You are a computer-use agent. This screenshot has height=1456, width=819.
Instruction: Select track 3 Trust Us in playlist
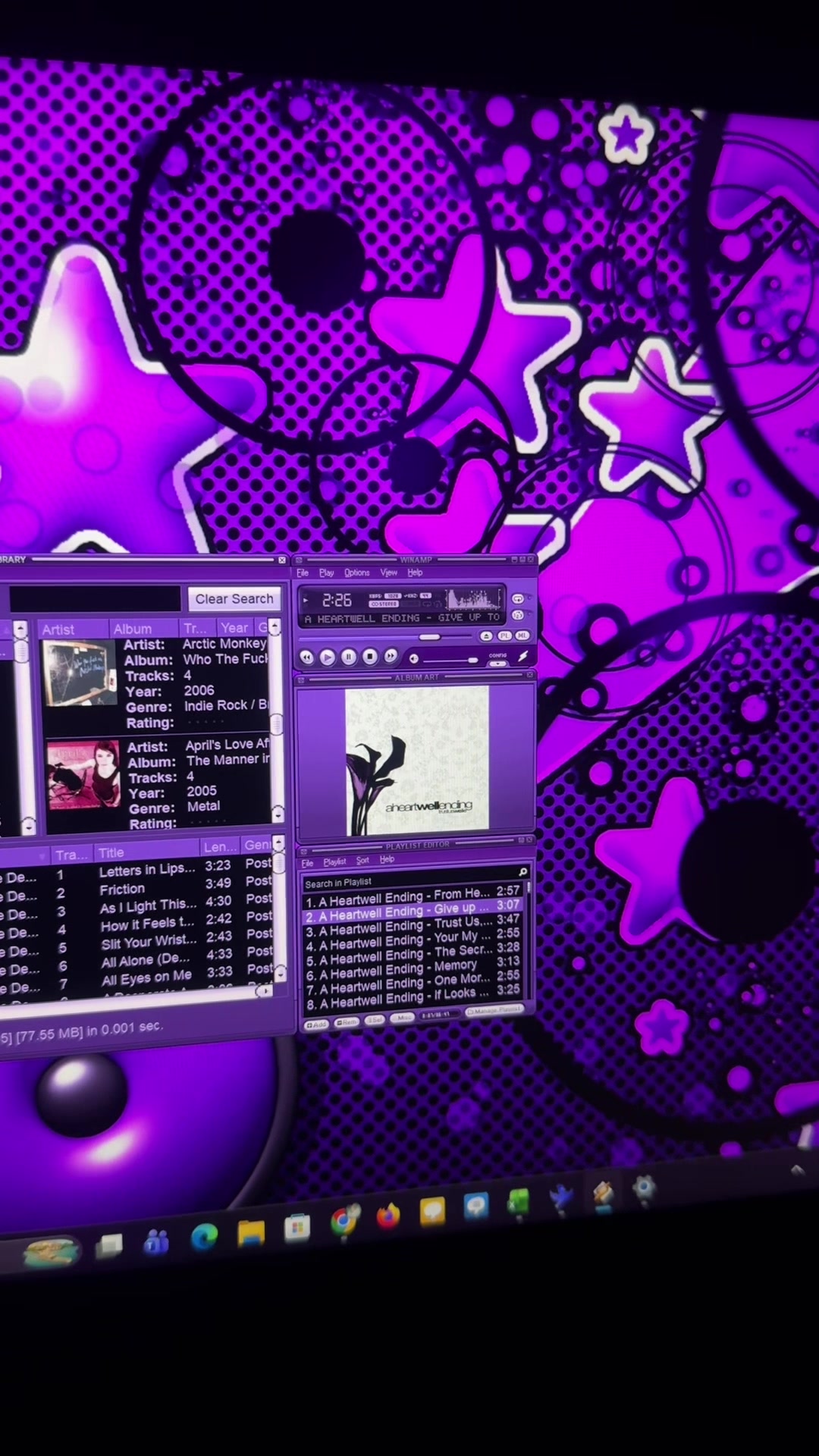[x=412, y=926]
